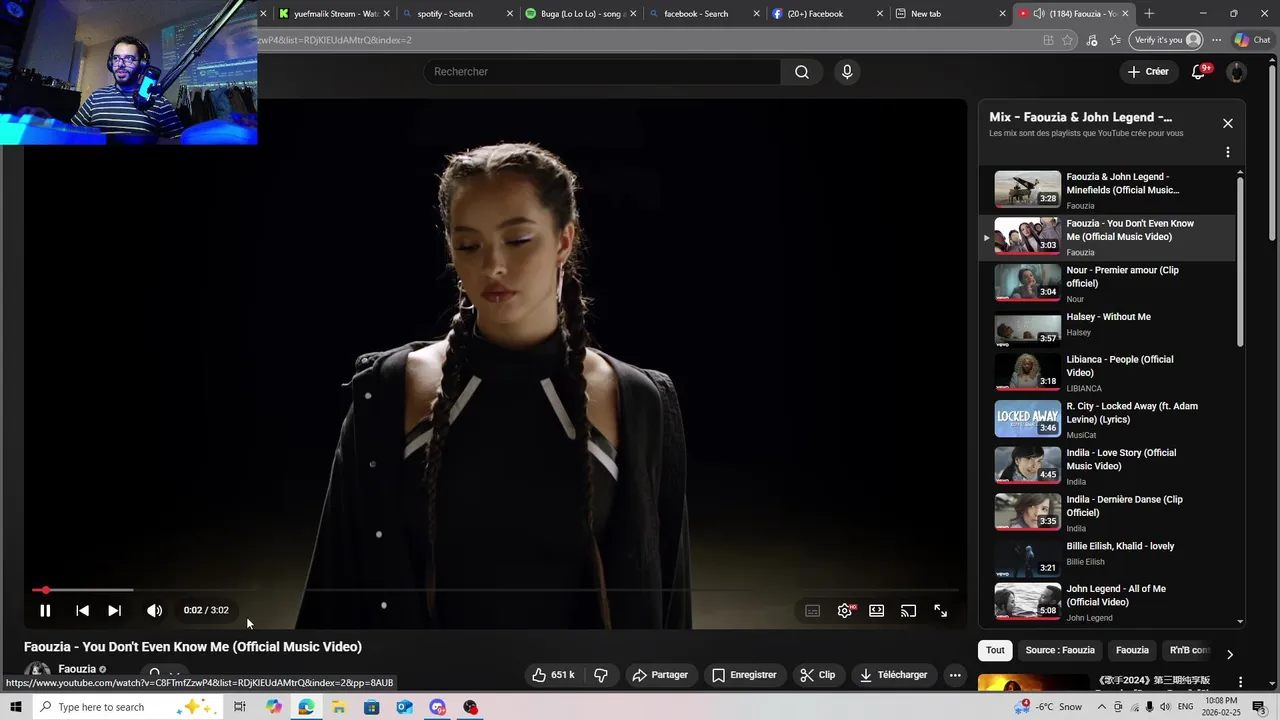Open weather widget showing -6°C Snow
Viewport: 1280px width, 720px height.
pyautogui.click(x=1049, y=707)
